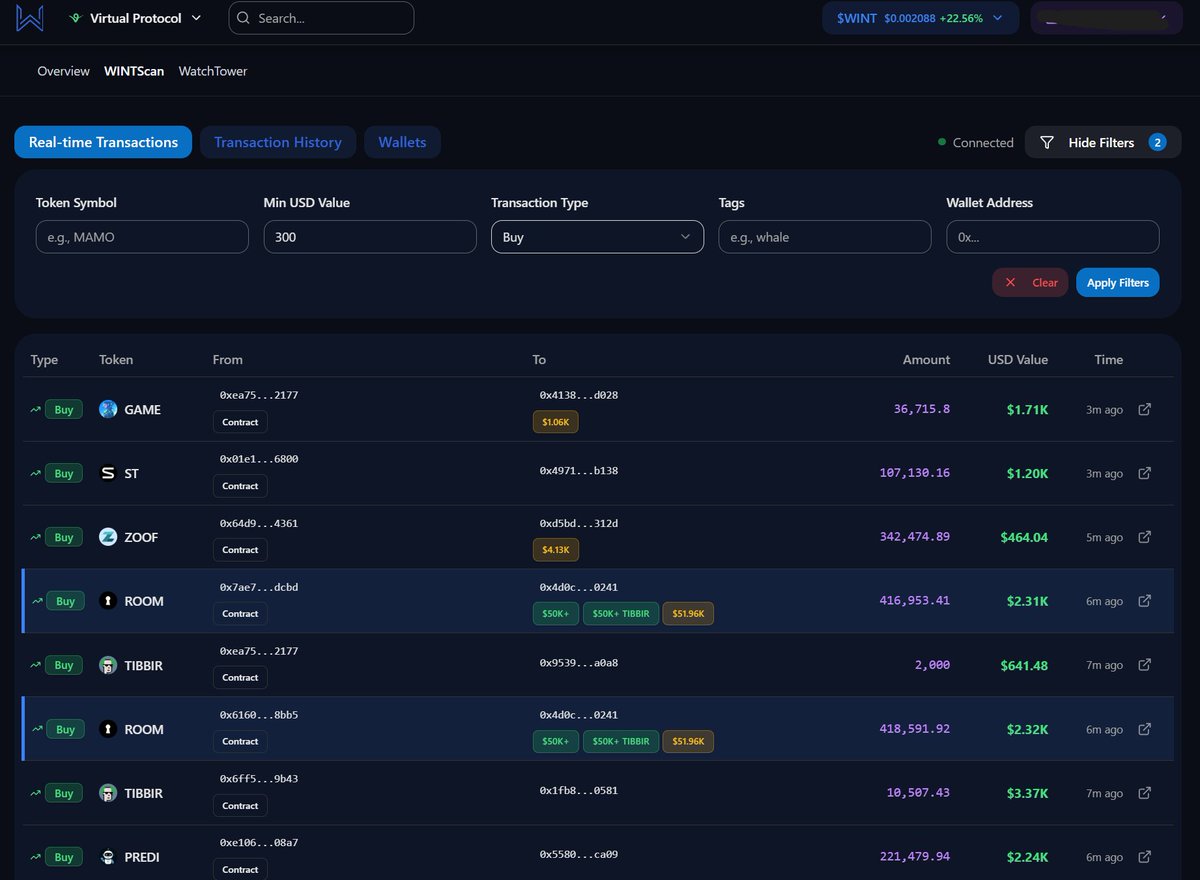Clear all filters
Screen dimensions: 1200x880
(1030, 282)
